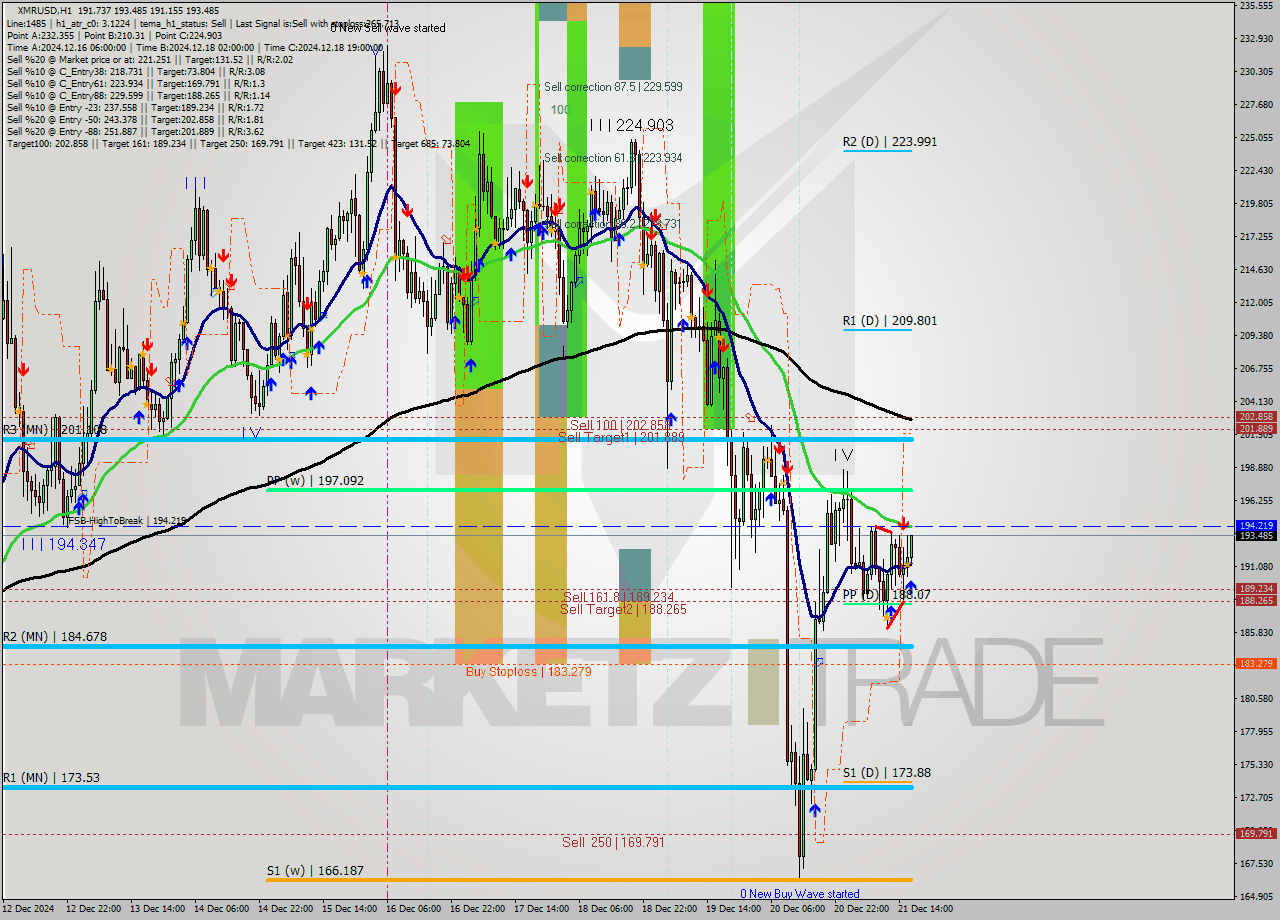Select the 'FSB-HighToBreak | 194.219' label
The height and width of the screenshot is (920, 1280).
click(x=125, y=521)
